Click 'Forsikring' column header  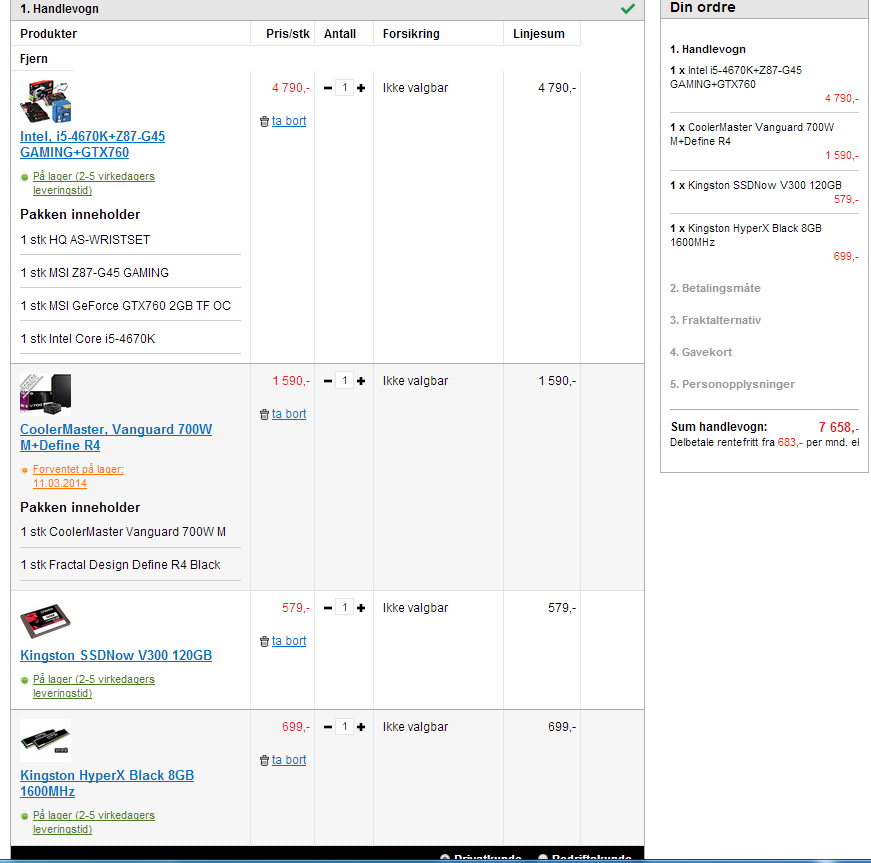tap(411, 34)
